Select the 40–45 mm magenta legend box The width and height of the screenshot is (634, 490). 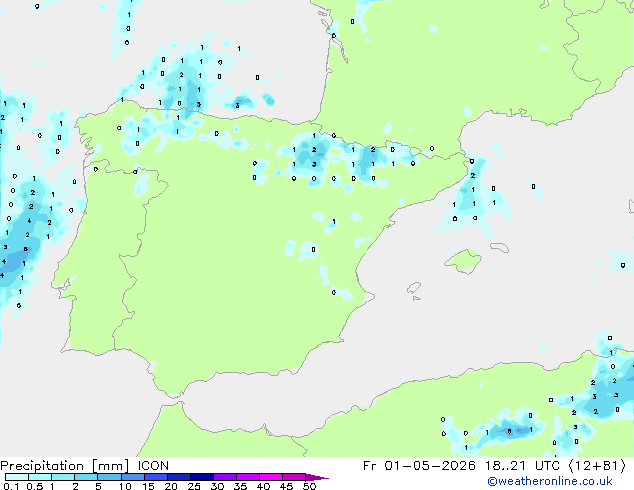pos(271,477)
